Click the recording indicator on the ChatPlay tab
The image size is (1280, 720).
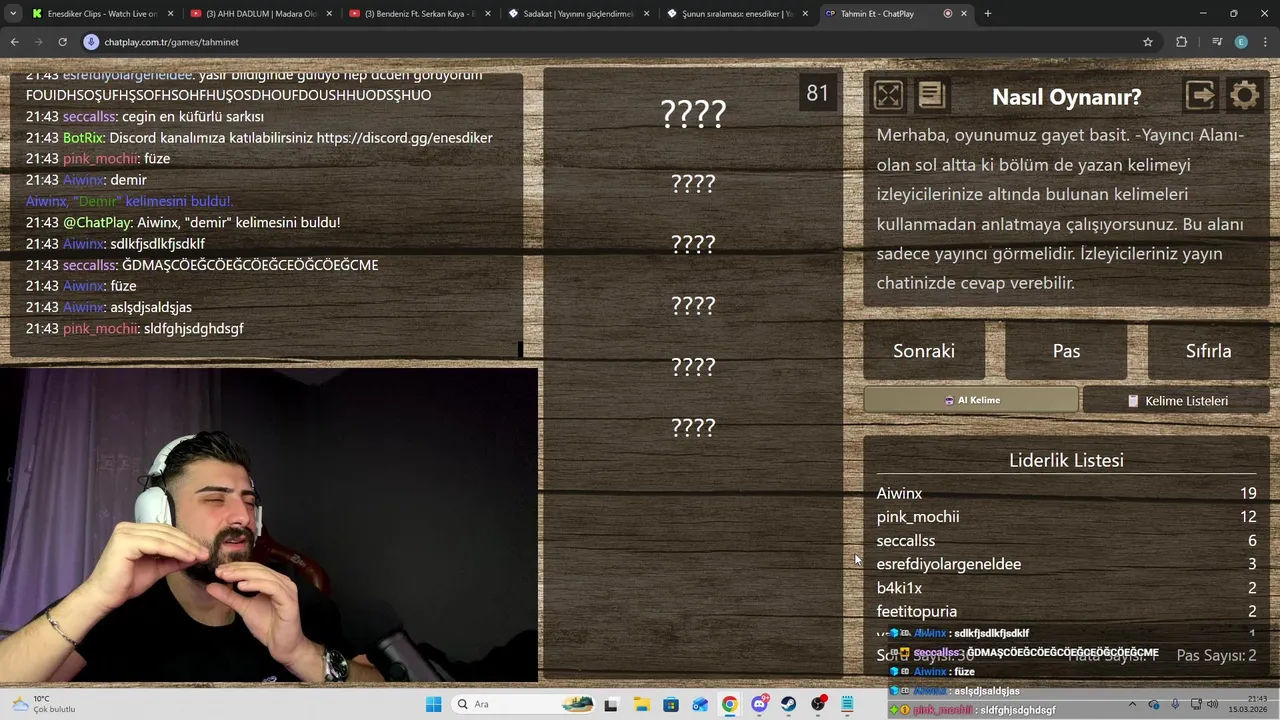point(948,14)
